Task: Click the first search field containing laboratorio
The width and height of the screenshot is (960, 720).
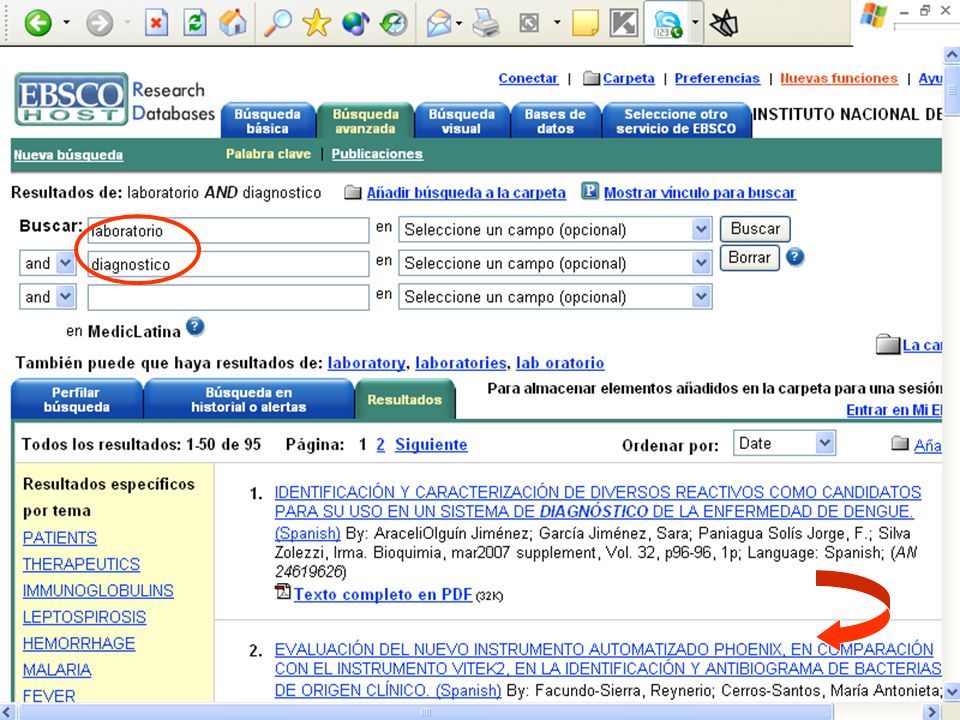Action: 228,230
